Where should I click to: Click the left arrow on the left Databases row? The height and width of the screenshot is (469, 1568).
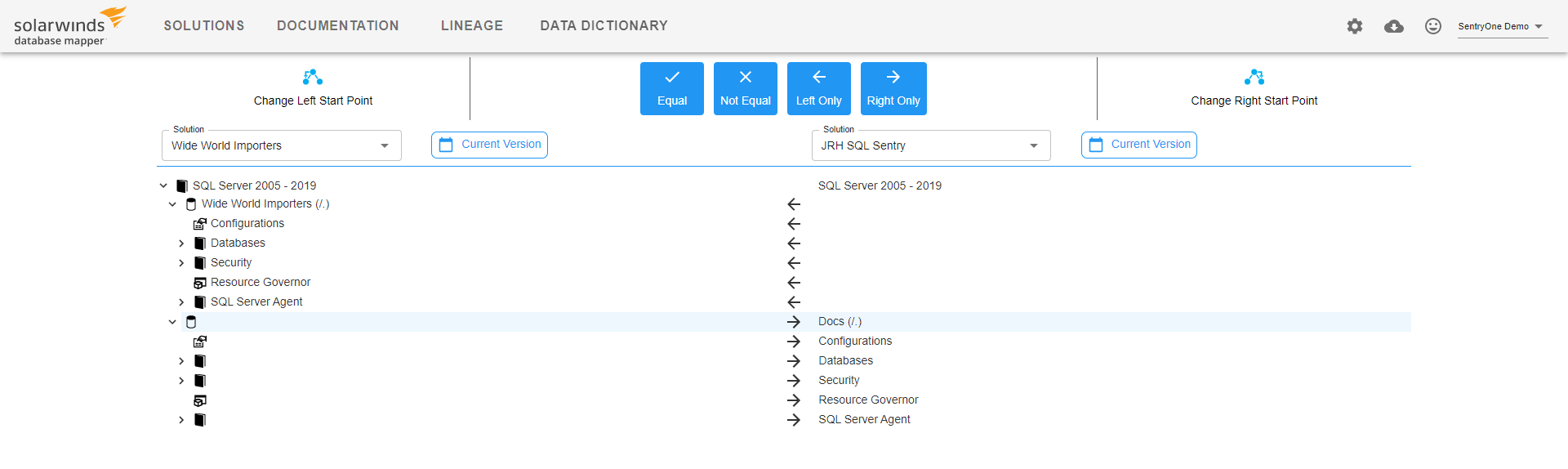[x=794, y=243]
